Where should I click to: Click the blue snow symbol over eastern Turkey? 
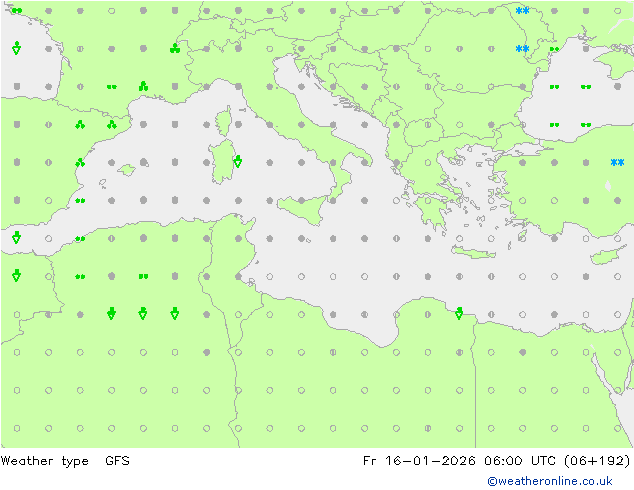coord(617,163)
